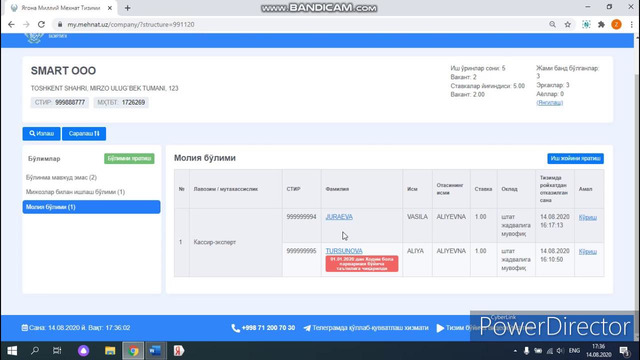Screen dimensions: 640x360
Task: Close the Ягона Миллий Меҳнат Тизими tab
Action: pos(109,8)
